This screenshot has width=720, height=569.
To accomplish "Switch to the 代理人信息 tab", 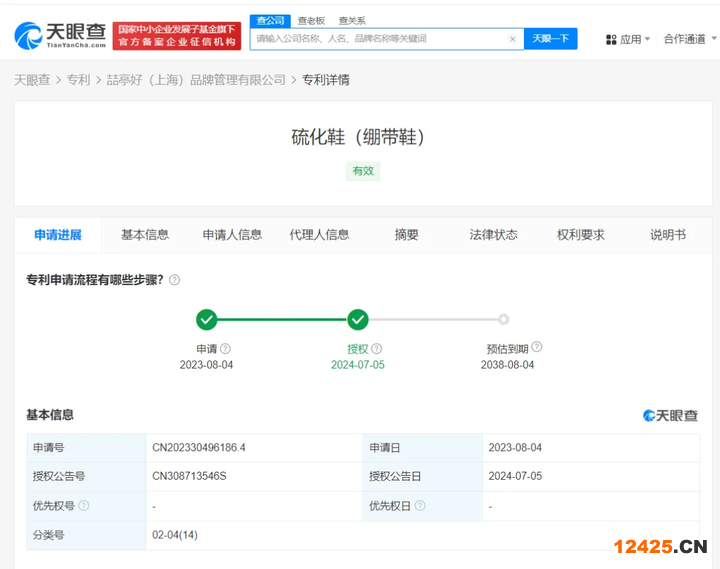I will pos(320,235).
